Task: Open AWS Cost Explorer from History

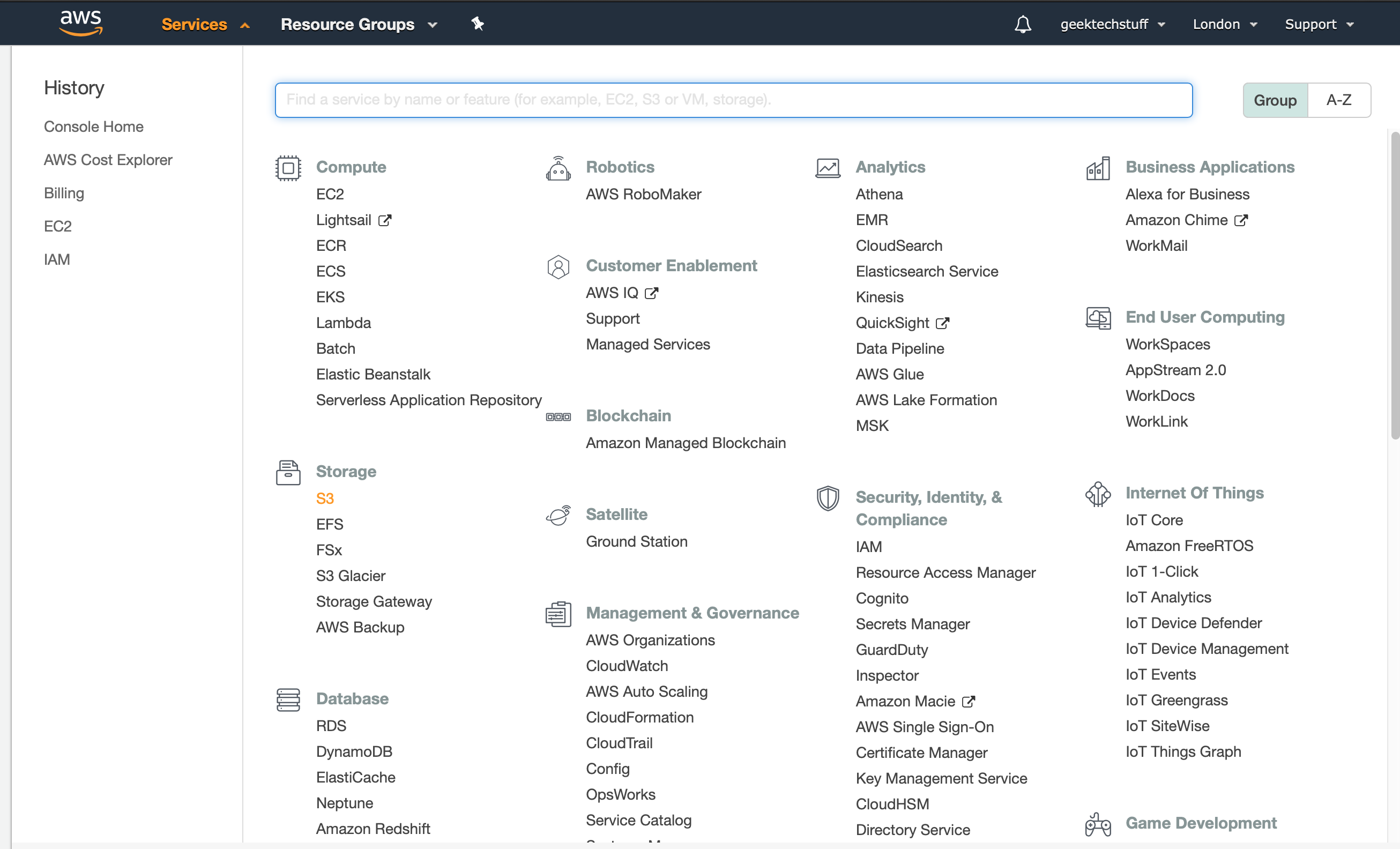Action: click(x=107, y=160)
